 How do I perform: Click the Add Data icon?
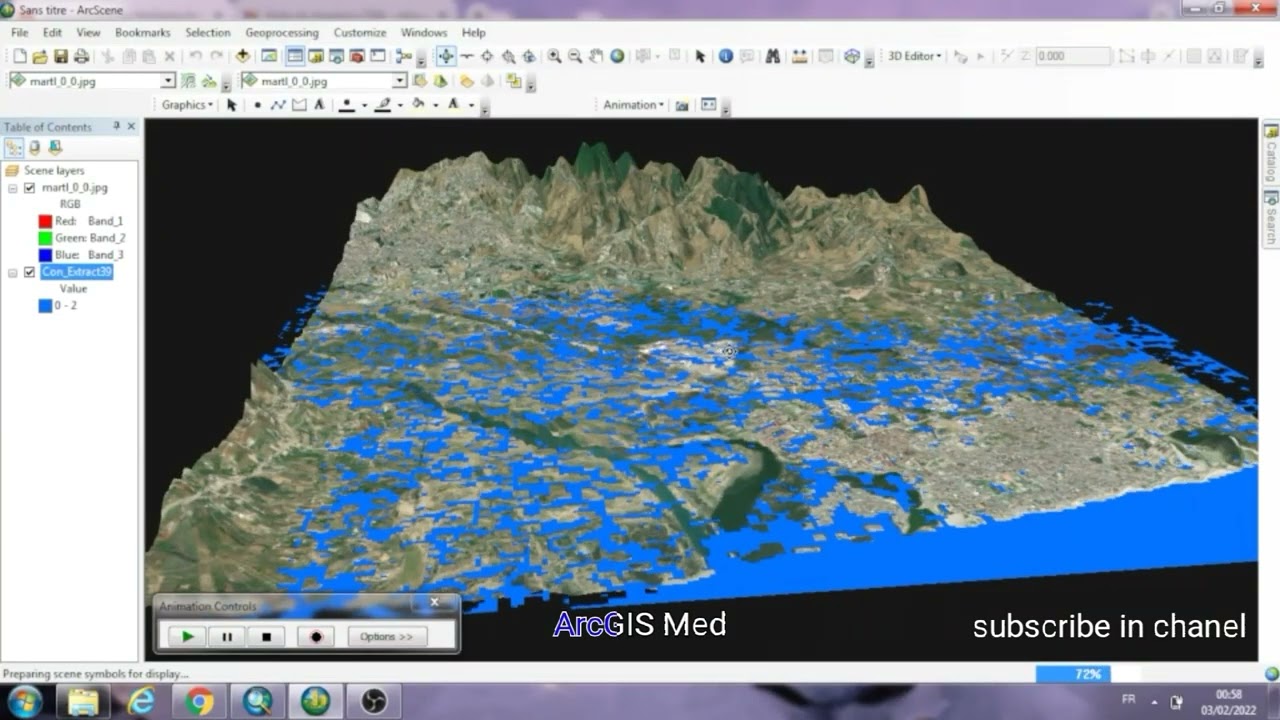click(x=243, y=57)
